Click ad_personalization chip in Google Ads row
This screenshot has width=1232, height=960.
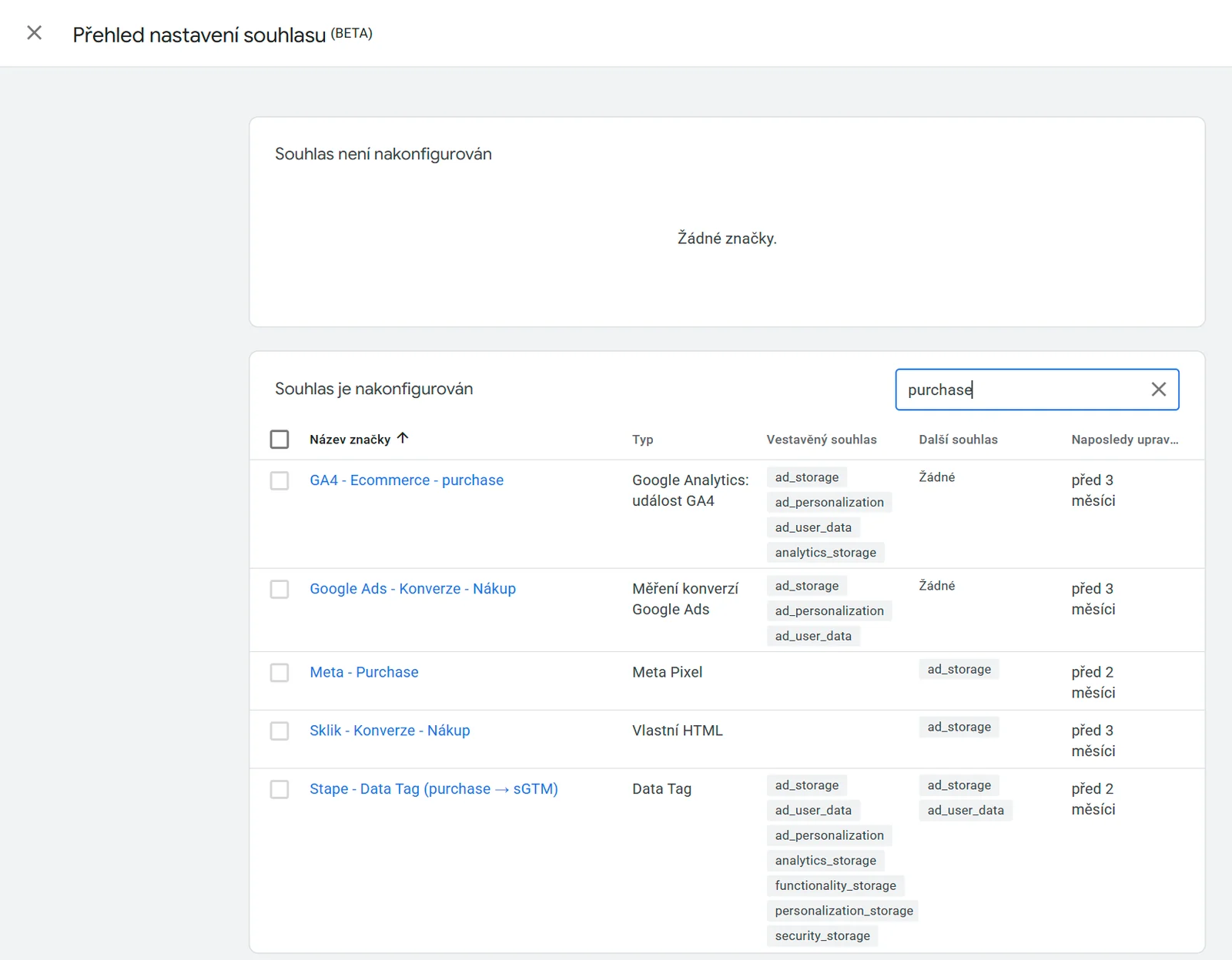(829, 611)
